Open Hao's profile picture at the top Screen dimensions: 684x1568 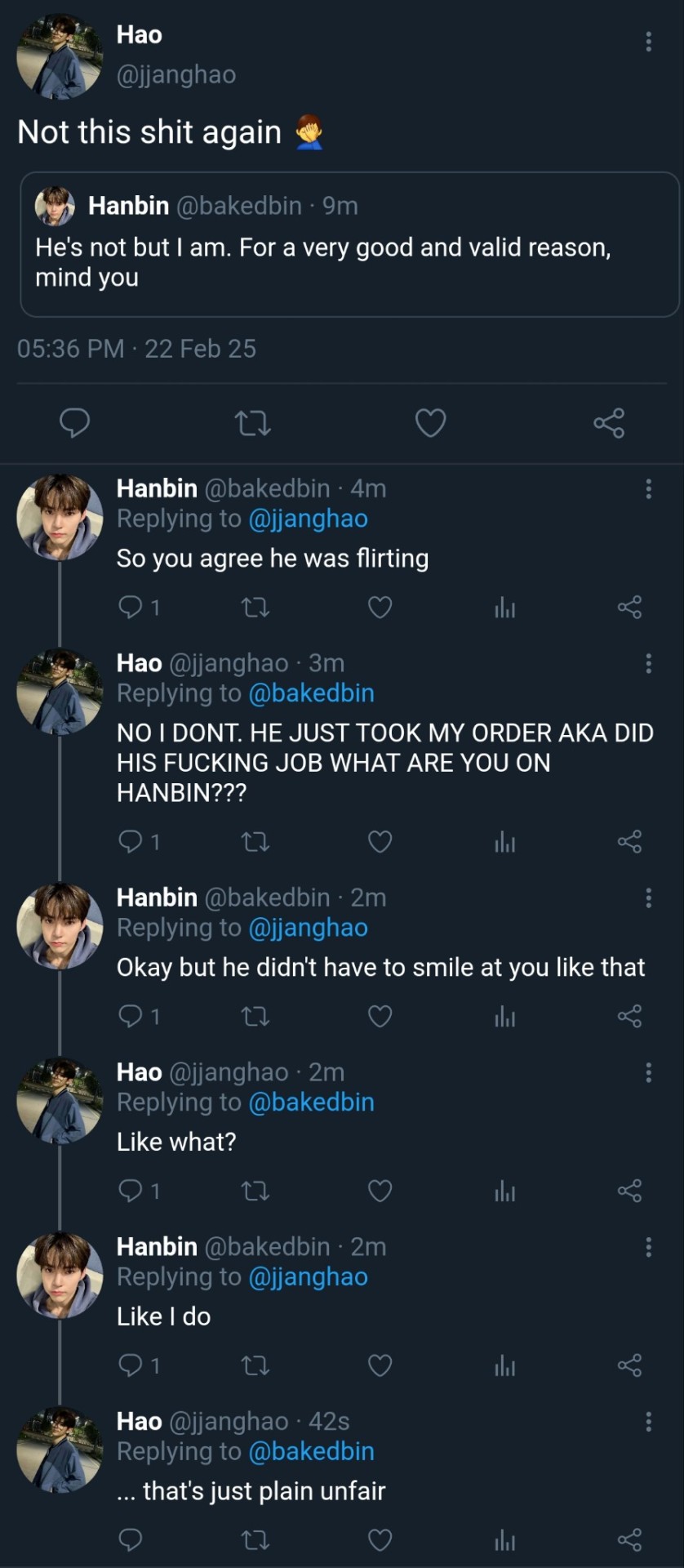coord(60,57)
